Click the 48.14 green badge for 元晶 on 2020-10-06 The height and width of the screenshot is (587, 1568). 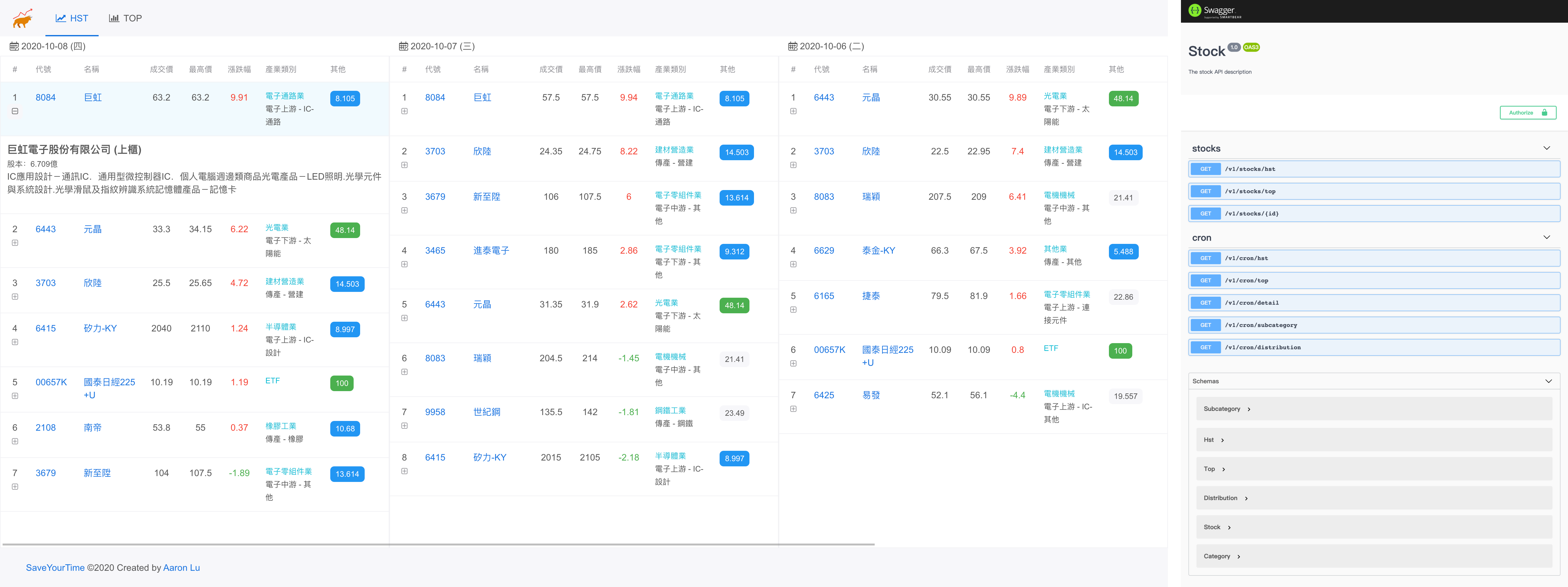pos(1123,99)
